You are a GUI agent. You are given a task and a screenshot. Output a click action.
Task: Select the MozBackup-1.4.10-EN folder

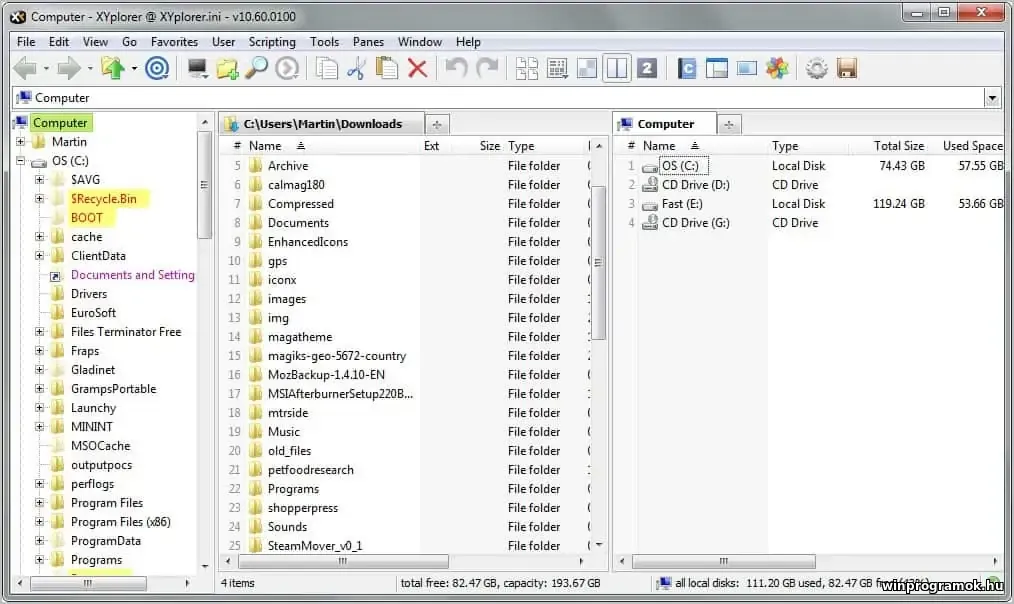(327, 375)
